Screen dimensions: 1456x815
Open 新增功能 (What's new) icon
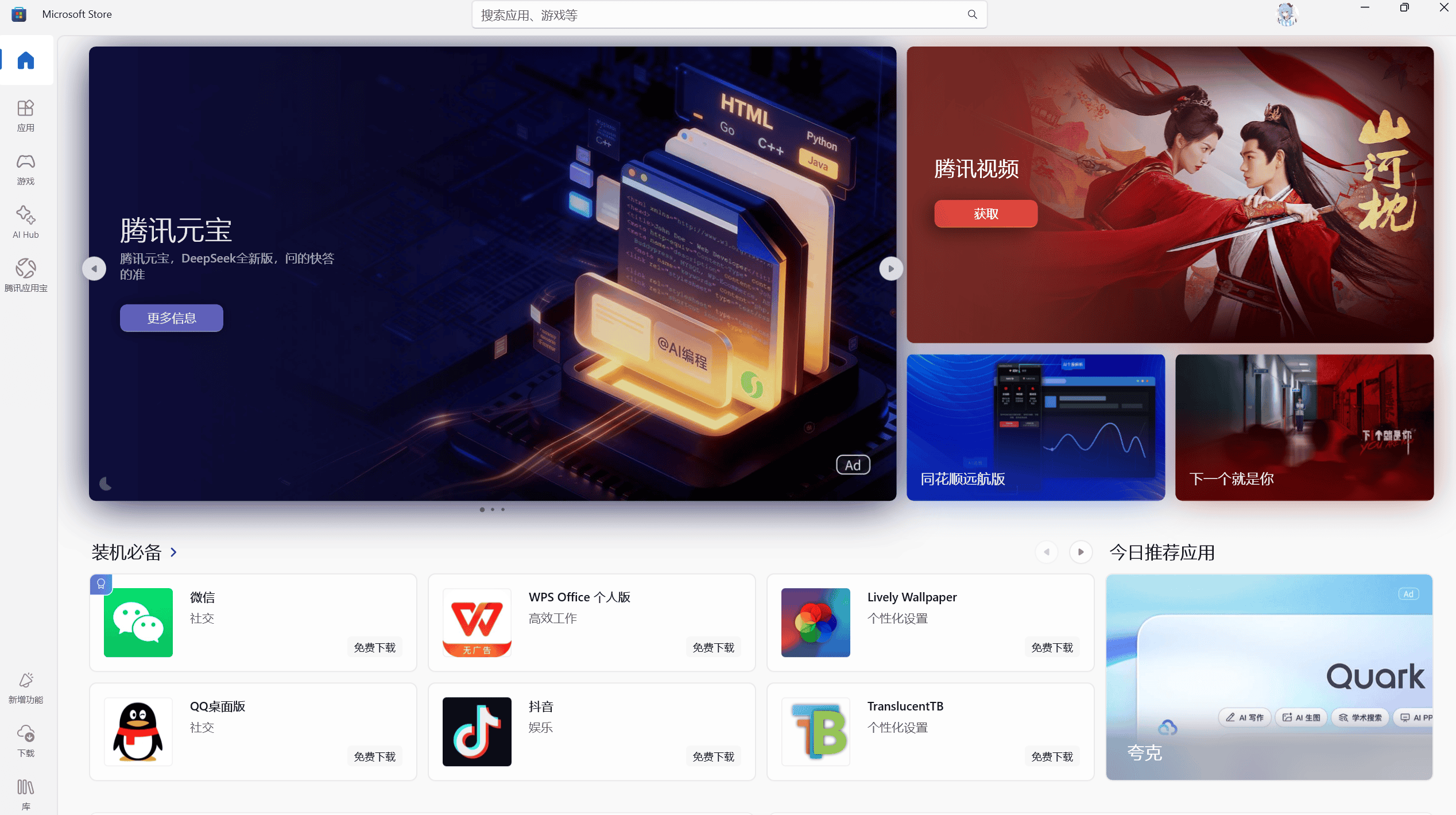tap(26, 687)
